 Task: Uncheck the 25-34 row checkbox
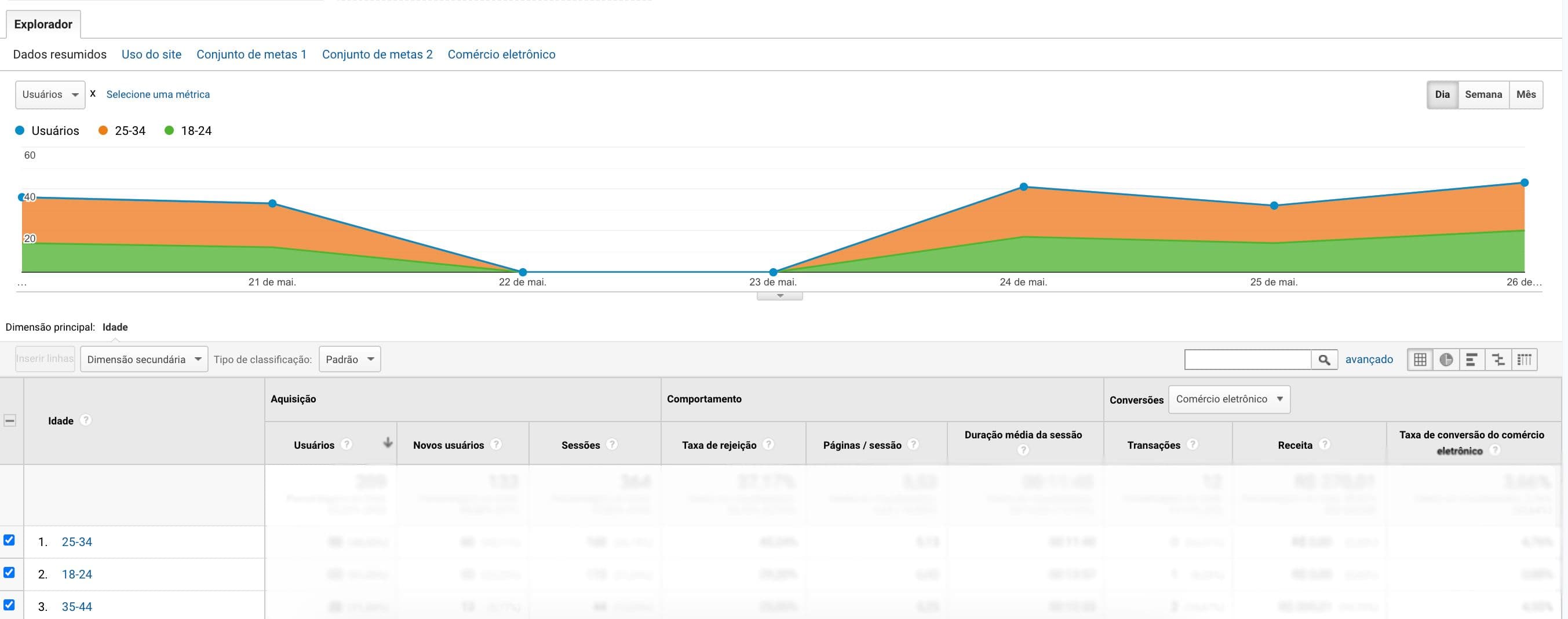point(10,541)
